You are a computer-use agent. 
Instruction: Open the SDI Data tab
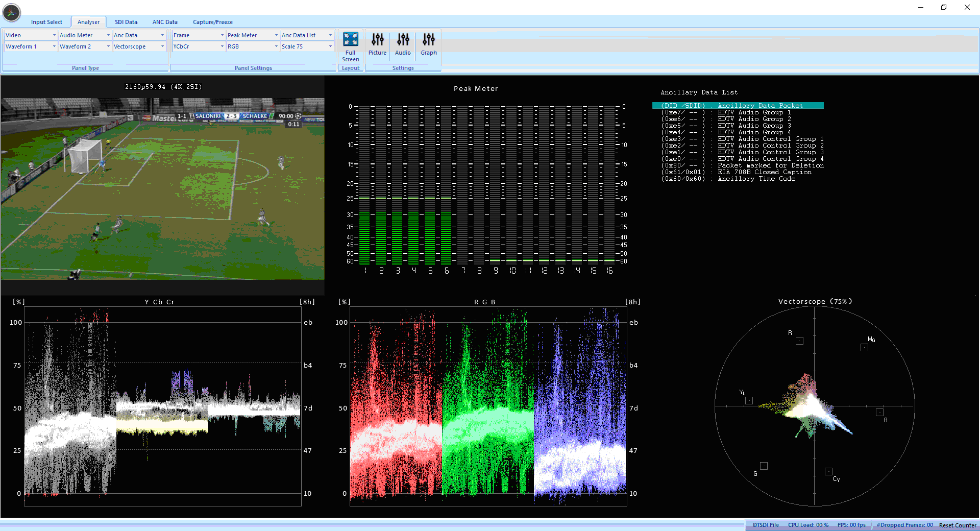pos(126,21)
